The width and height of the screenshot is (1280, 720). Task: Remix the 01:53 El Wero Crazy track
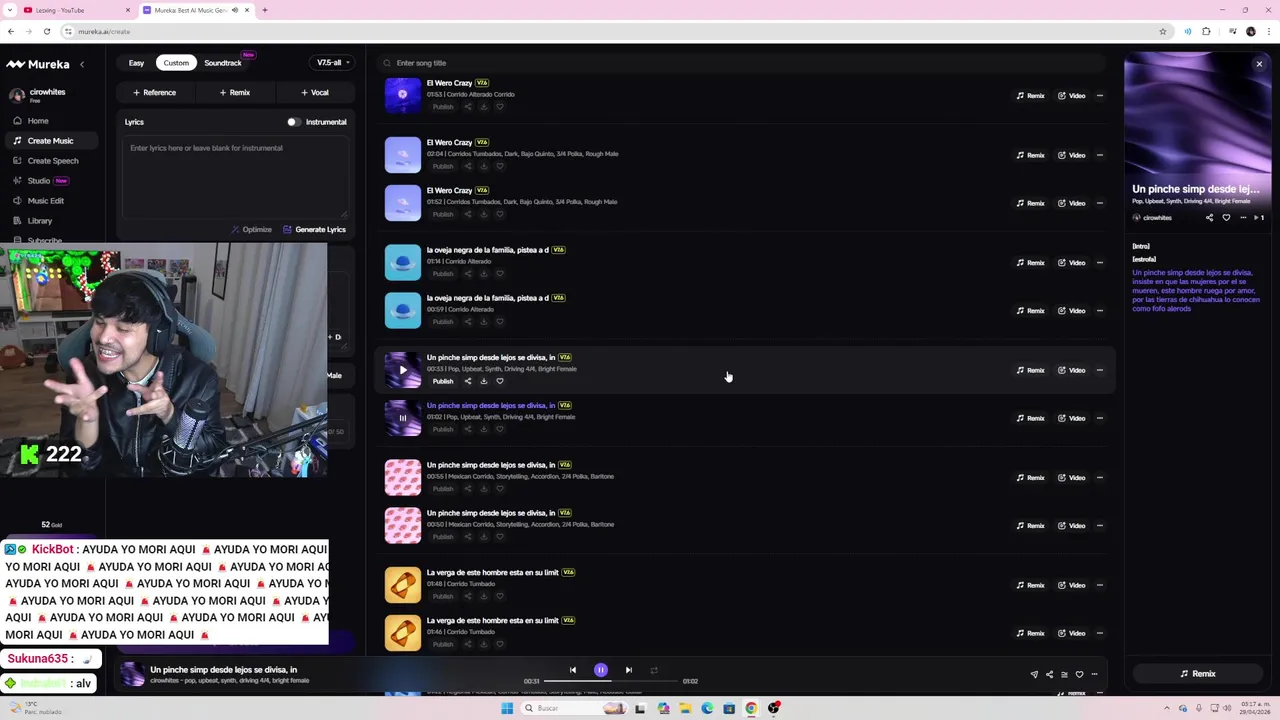click(x=1030, y=96)
